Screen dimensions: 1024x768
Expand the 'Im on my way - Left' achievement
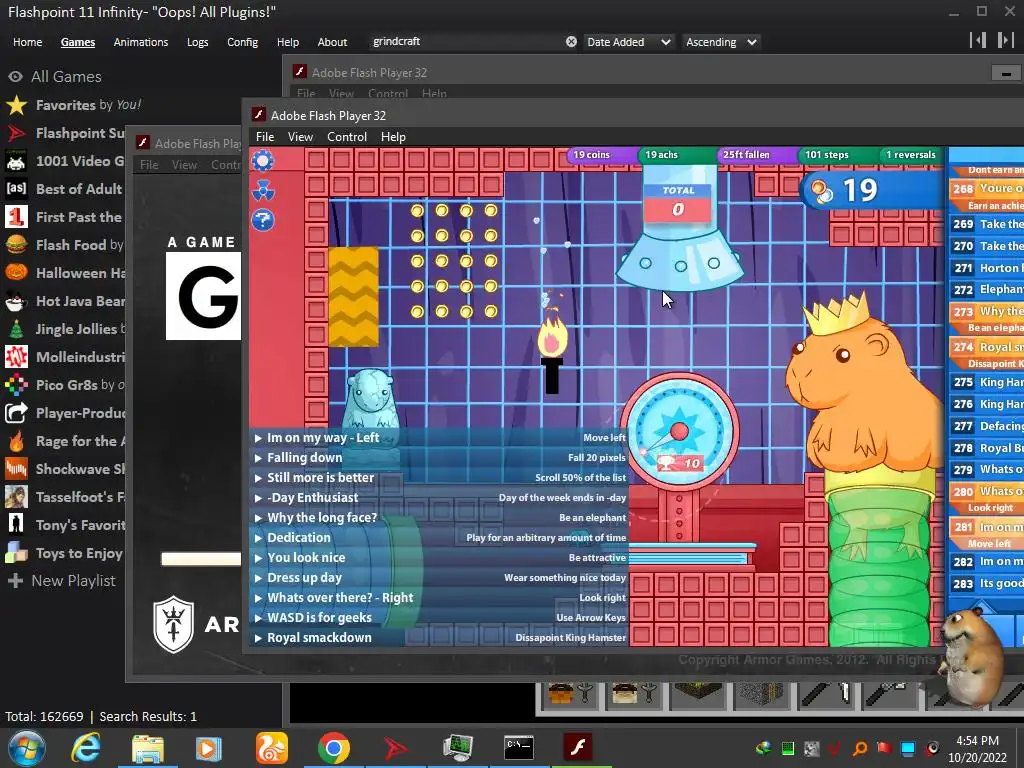(x=438, y=438)
